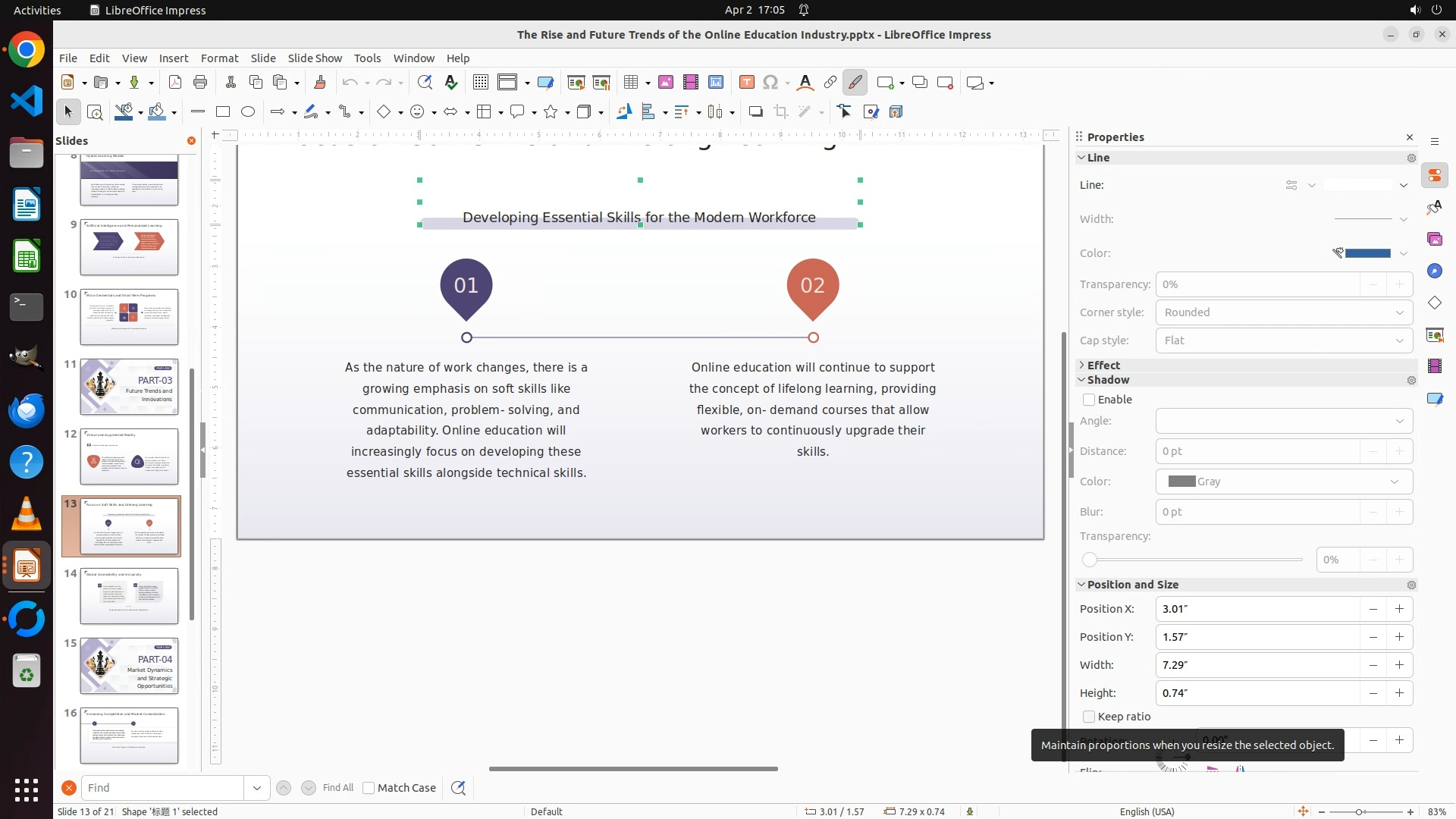Click the Print icon in toolbar

coord(200,83)
